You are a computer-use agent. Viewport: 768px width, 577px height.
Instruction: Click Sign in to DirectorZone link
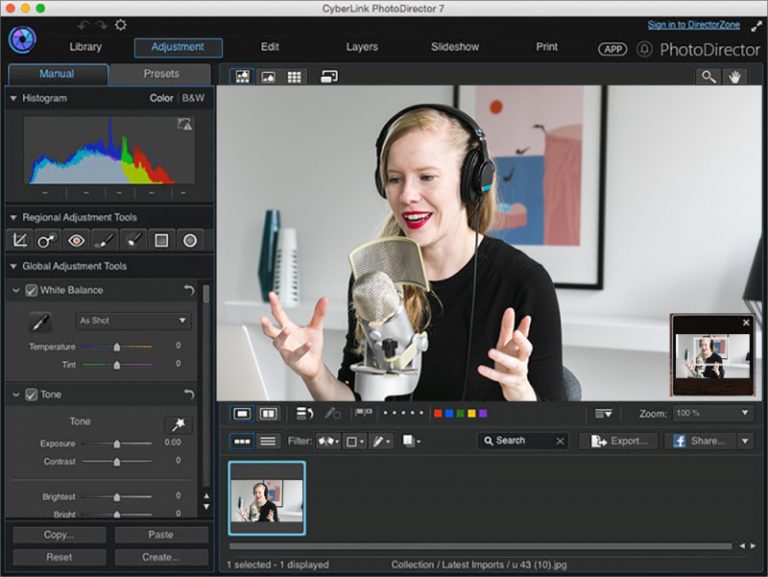[x=694, y=25]
